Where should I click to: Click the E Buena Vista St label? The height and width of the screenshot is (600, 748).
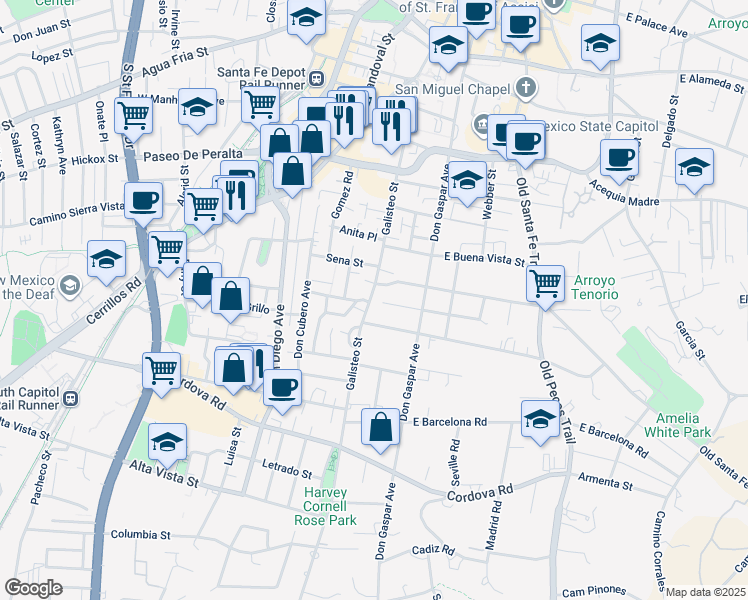pyautogui.click(x=484, y=259)
